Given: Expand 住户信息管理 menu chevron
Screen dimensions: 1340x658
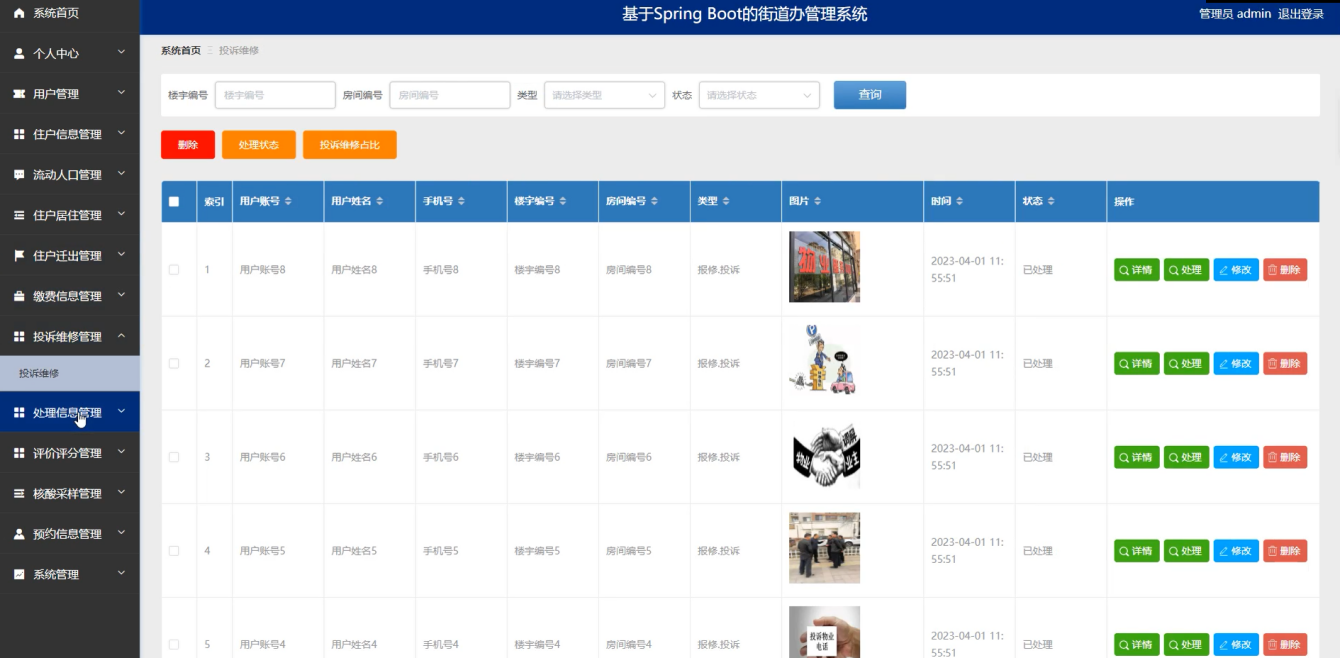Looking at the screenshot, I should 121,133.
